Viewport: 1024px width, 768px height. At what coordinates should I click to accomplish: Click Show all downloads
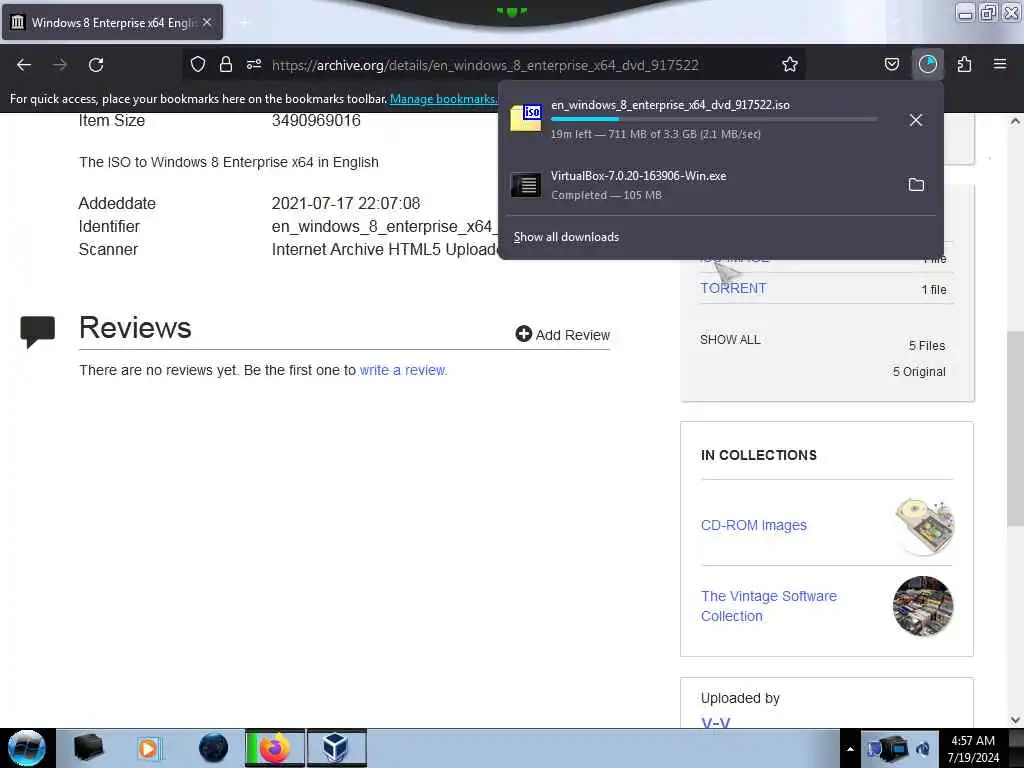(x=566, y=237)
